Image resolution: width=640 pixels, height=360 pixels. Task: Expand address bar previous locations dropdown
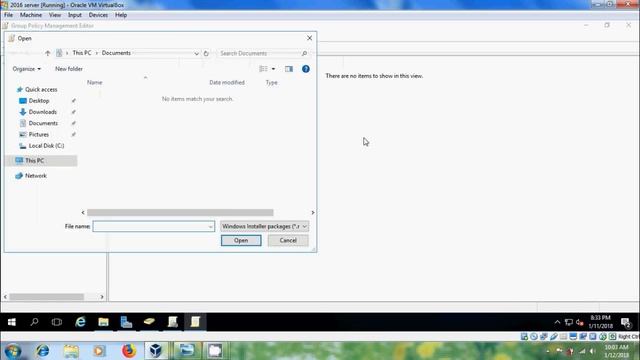[x=196, y=53]
